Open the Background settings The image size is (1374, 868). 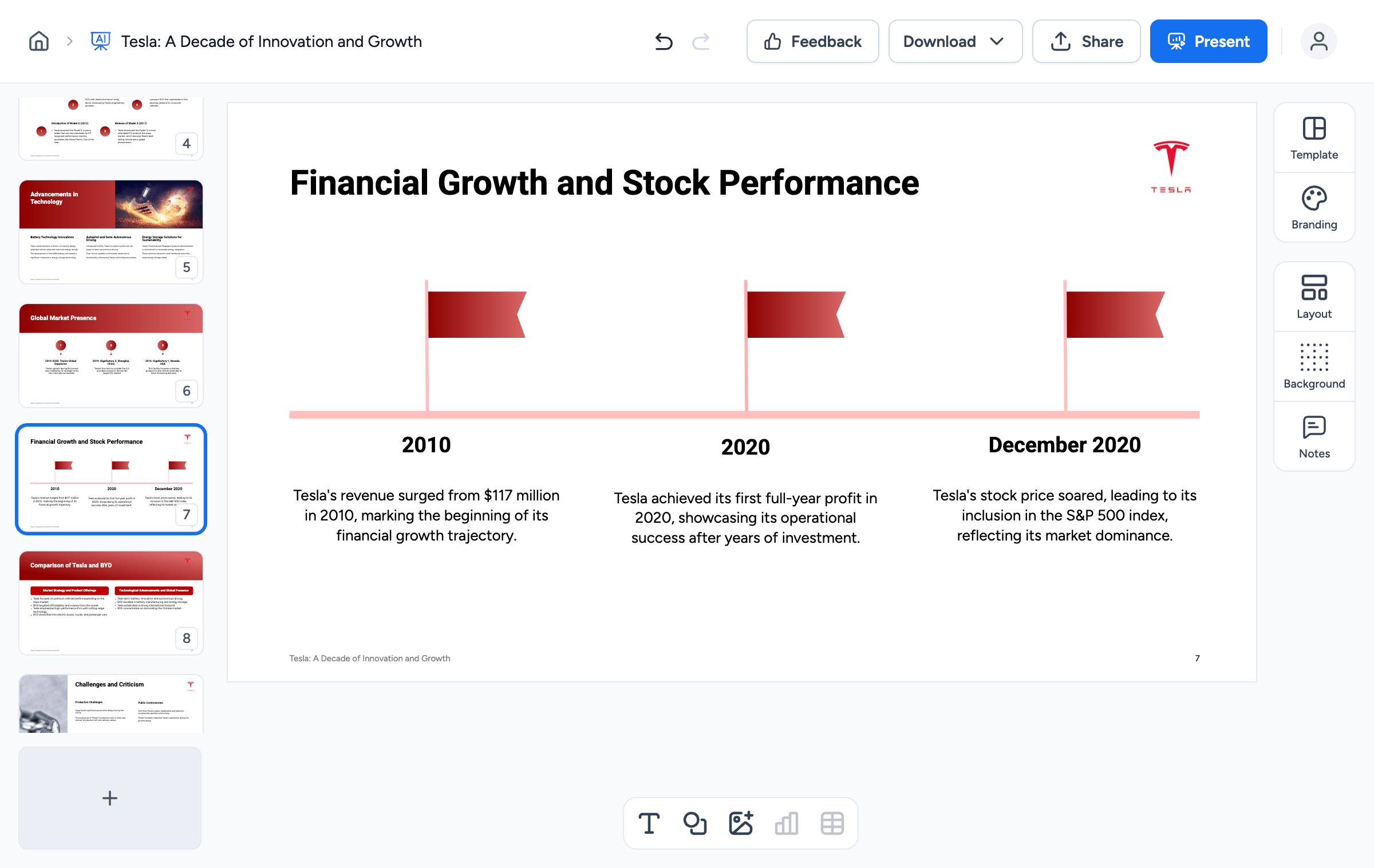point(1314,367)
